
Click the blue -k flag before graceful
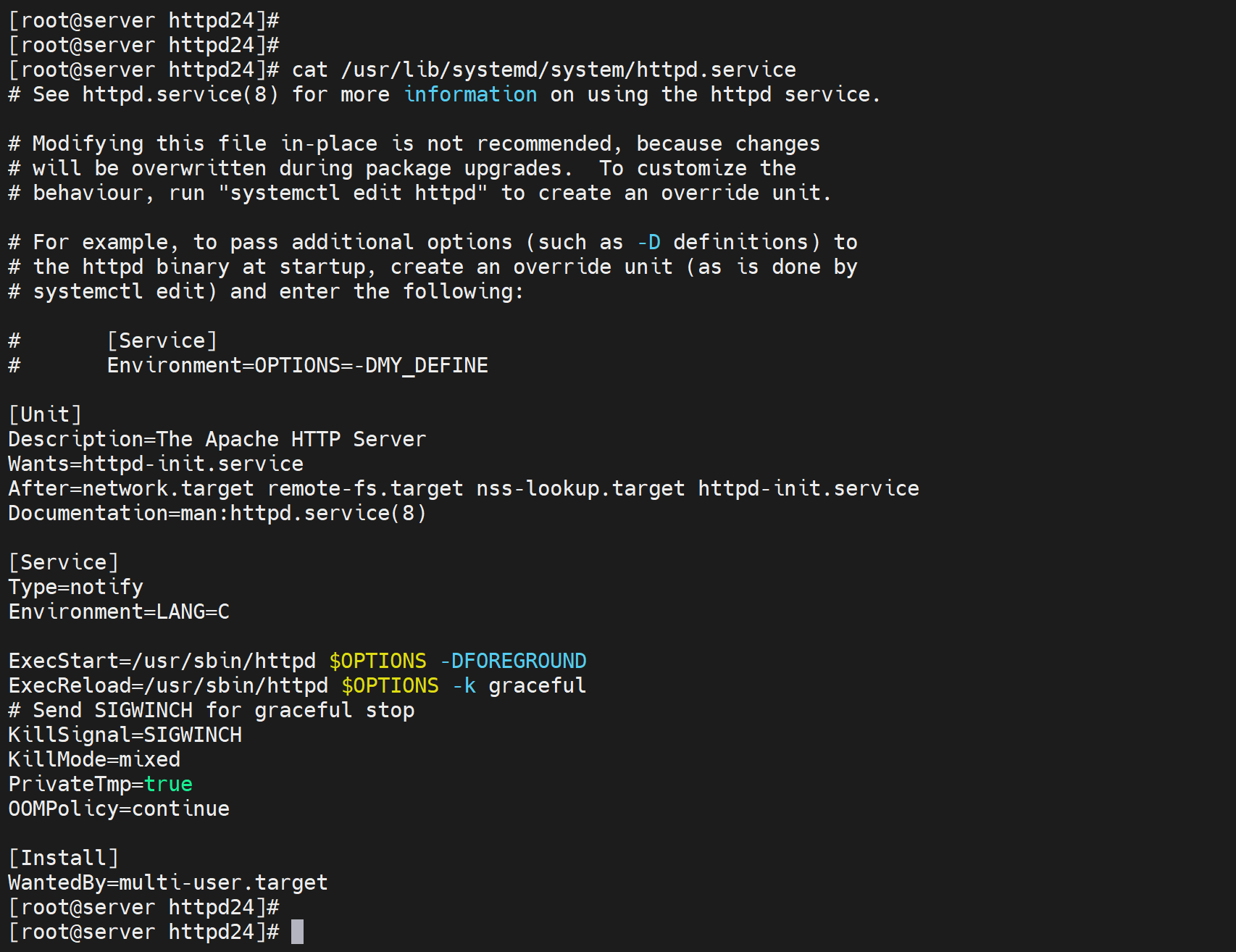(x=464, y=685)
